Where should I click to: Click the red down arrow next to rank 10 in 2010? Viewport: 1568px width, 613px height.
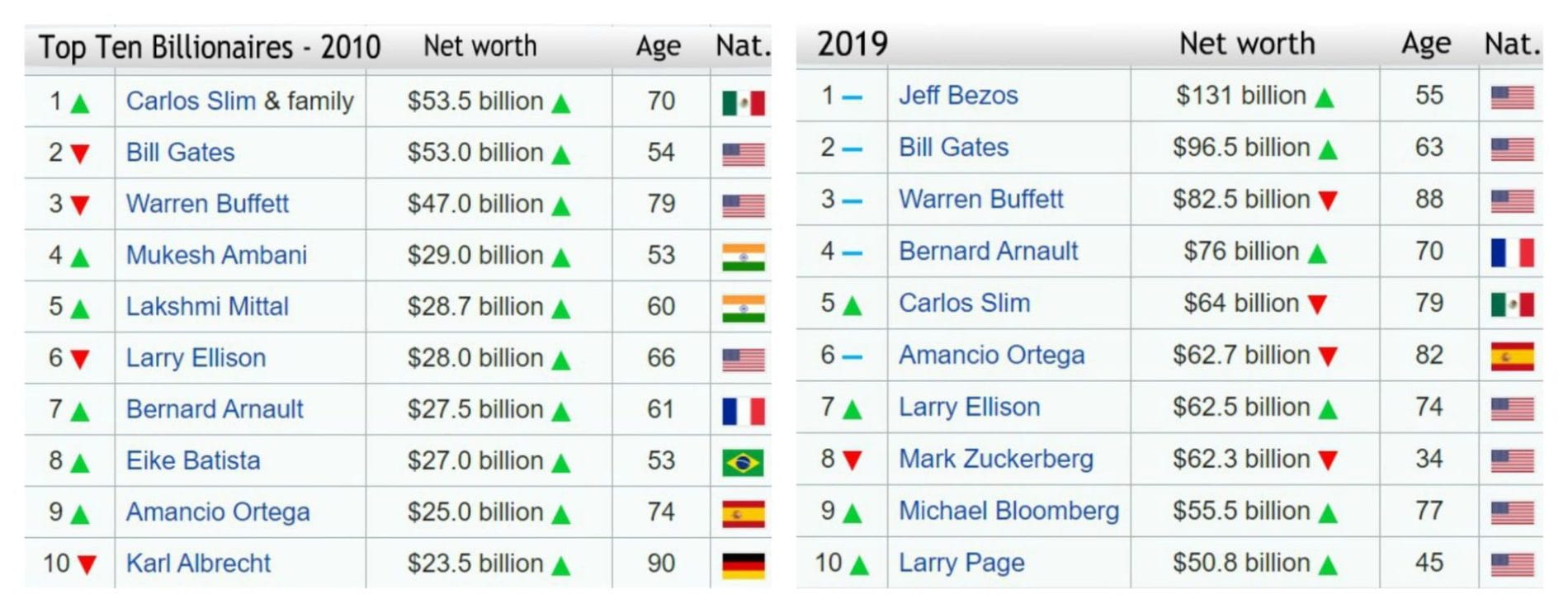coord(87,565)
